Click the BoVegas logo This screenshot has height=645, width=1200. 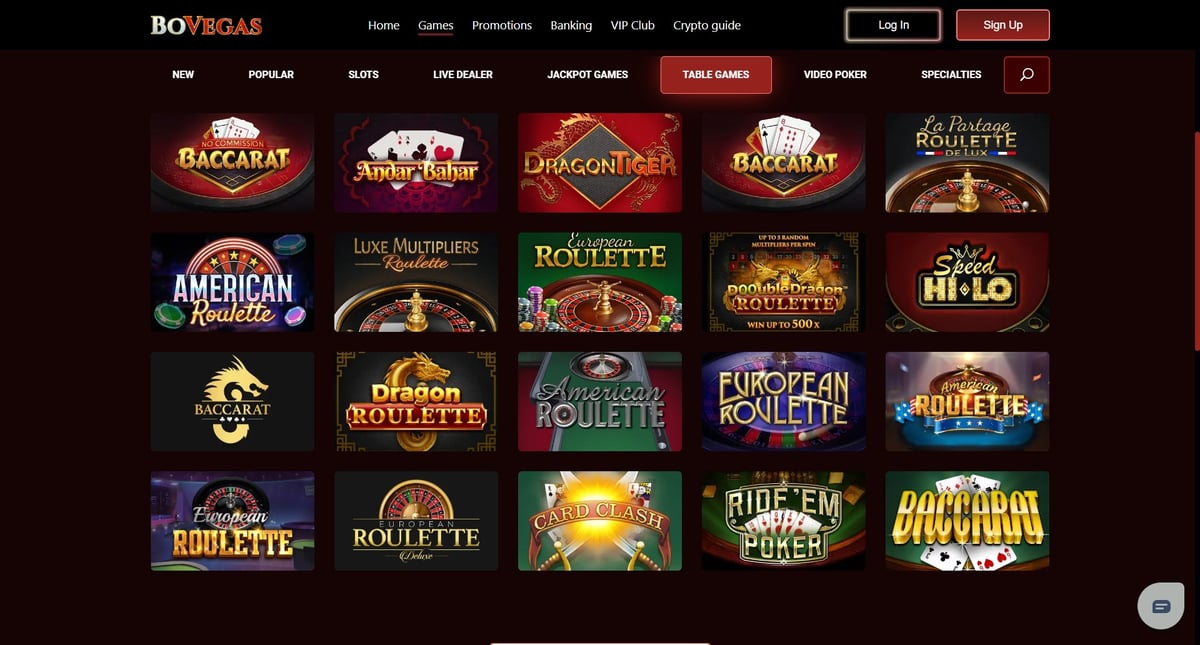coord(207,25)
